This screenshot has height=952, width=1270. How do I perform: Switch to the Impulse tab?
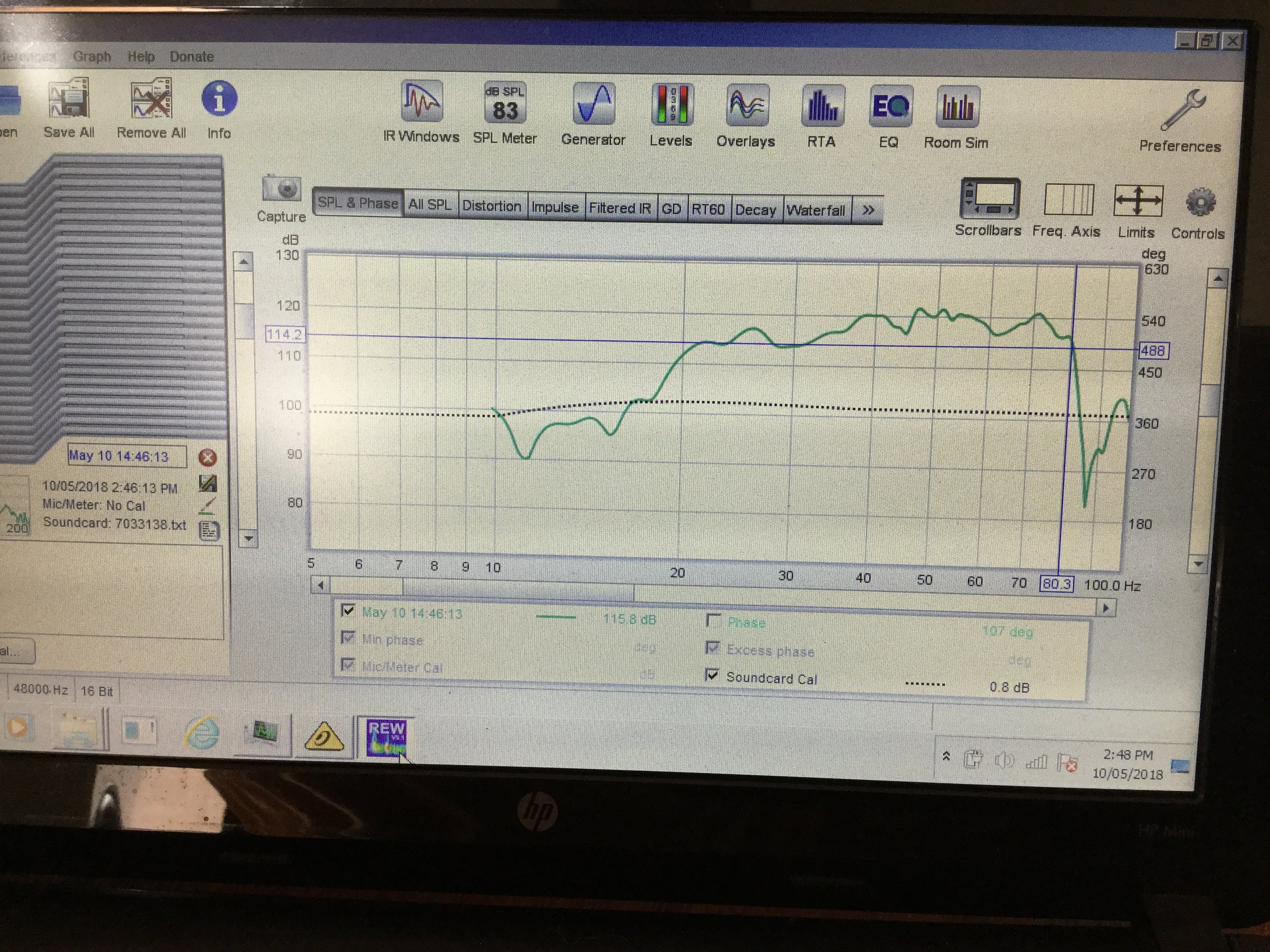tap(555, 206)
